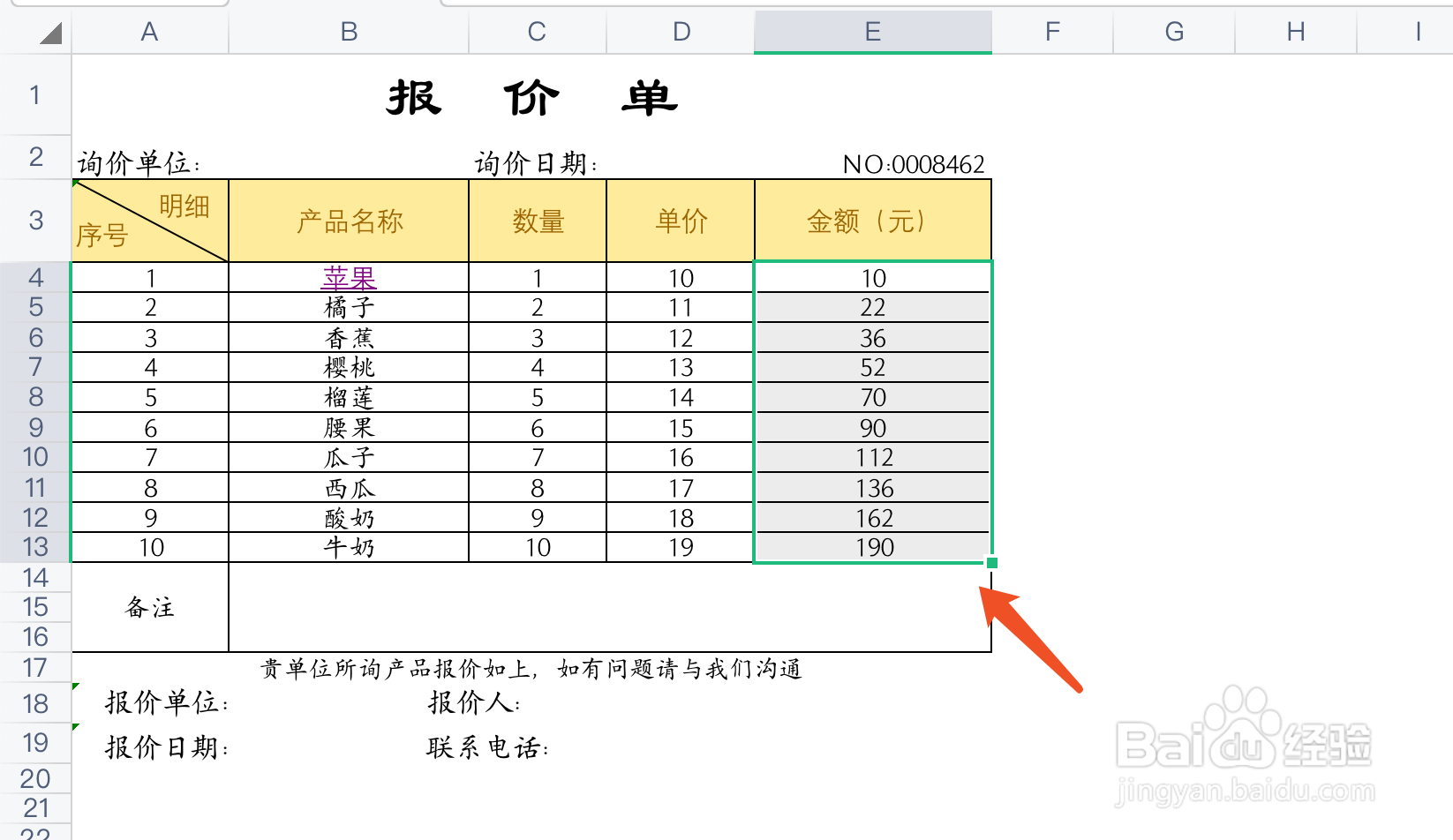Viewport: 1453px width, 840px height.
Task: Click the 联系电话 label cell
Action: pos(488,746)
